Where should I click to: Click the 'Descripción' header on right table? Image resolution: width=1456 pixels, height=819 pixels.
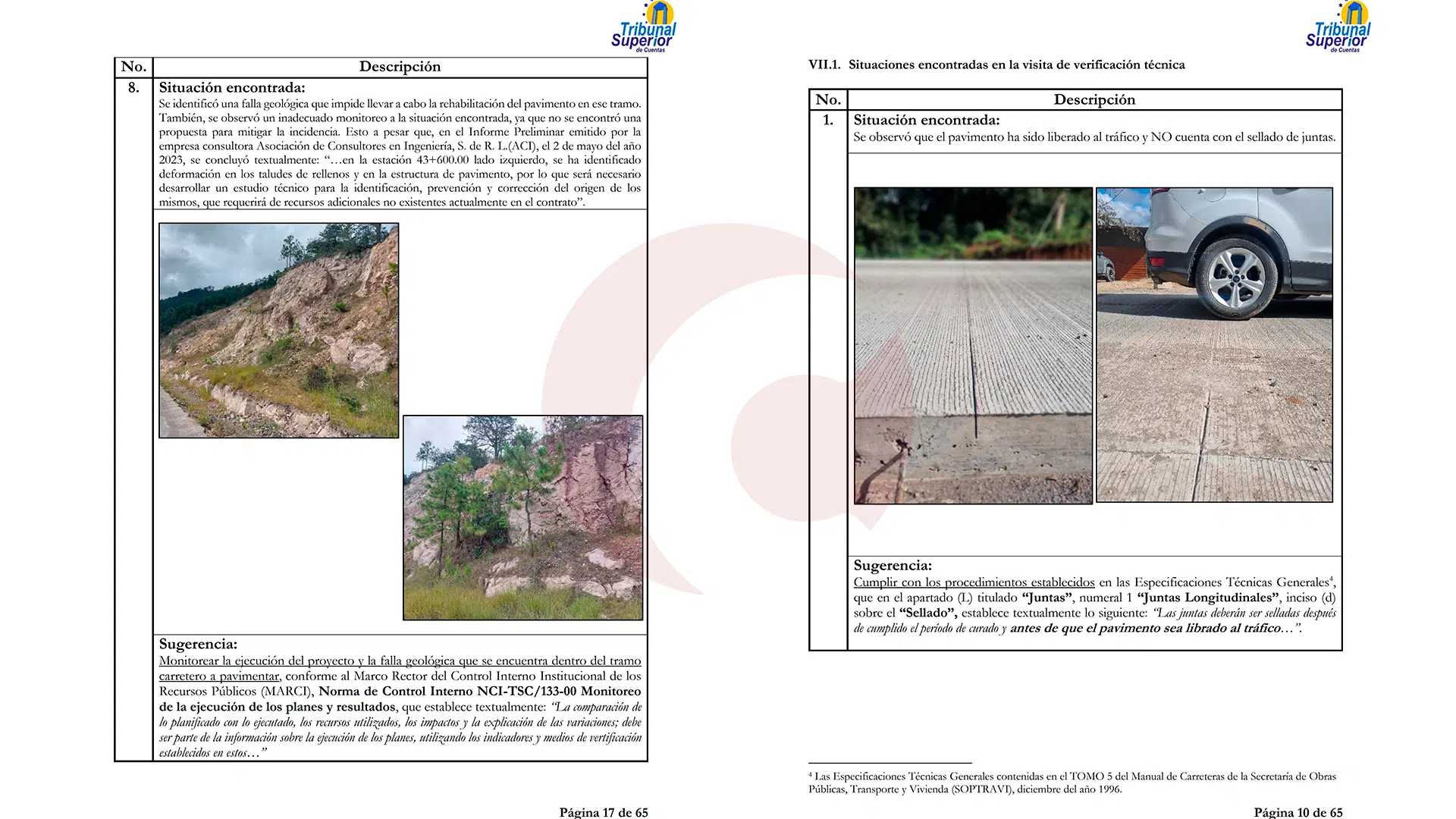(x=1094, y=100)
